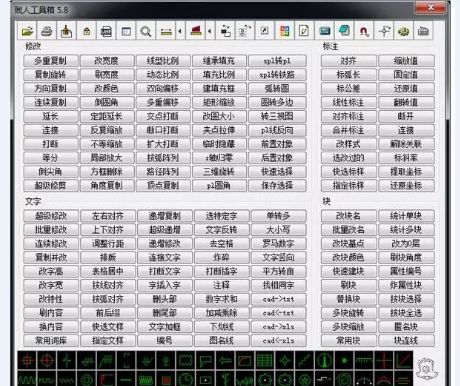460x386 pixels.
Task: Select the star in circle symbol
Action: [x=304, y=379]
